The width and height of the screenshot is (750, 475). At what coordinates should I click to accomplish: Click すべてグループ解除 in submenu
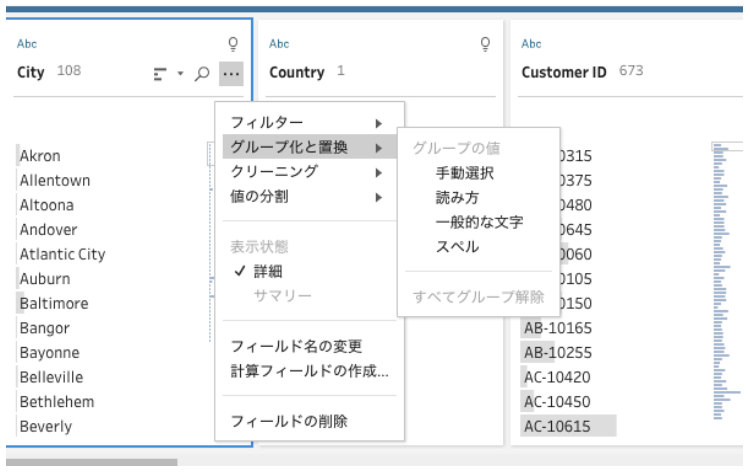pos(478,297)
